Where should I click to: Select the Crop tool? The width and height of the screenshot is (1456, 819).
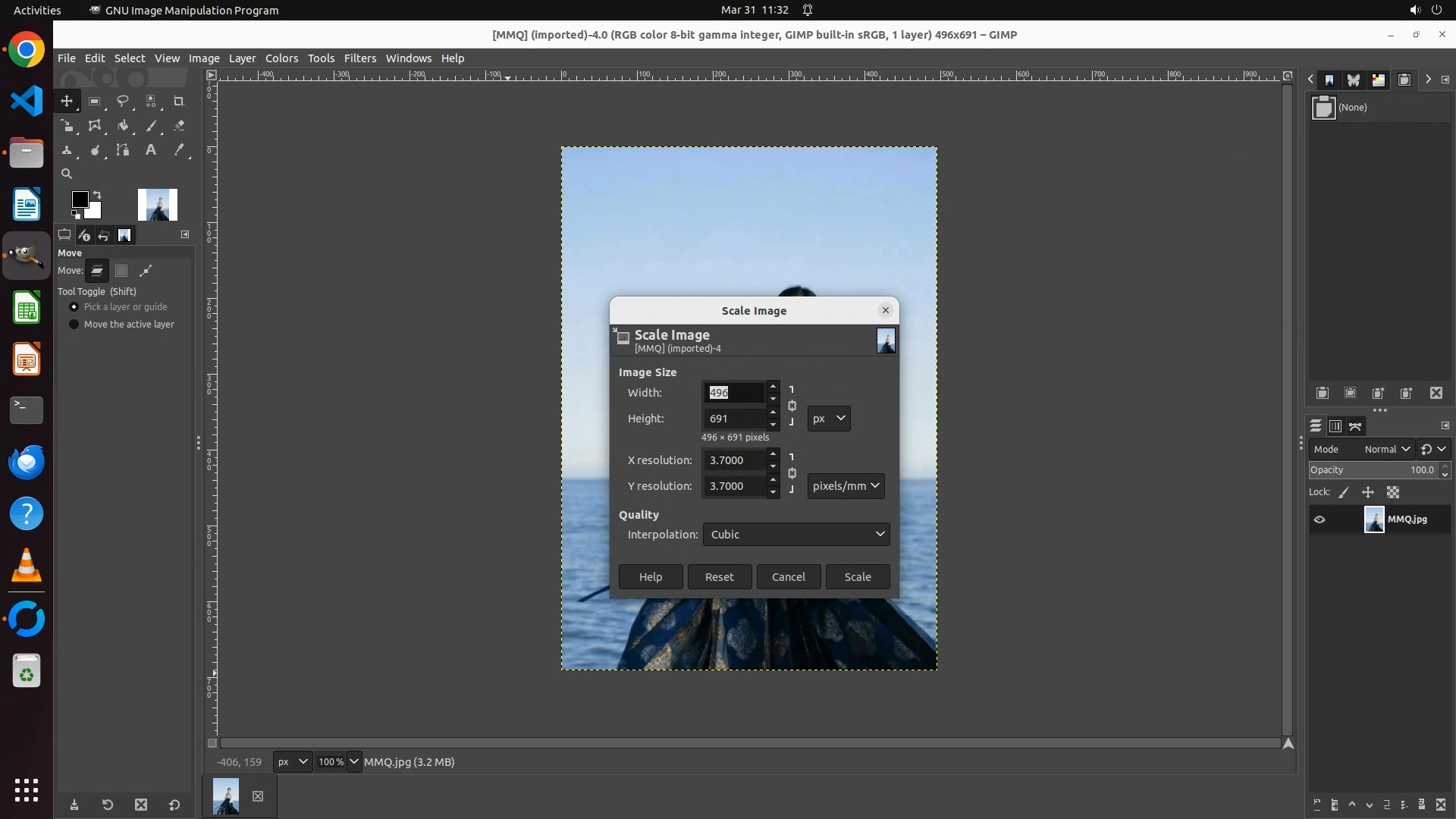pyautogui.click(x=179, y=101)
